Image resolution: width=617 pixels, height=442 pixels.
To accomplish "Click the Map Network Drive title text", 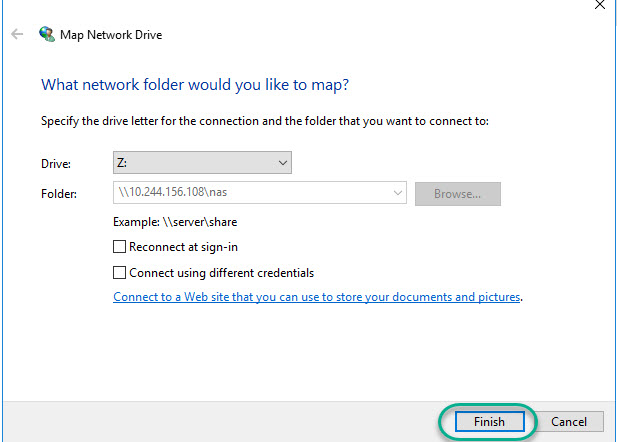I will [x=113, y=34].
